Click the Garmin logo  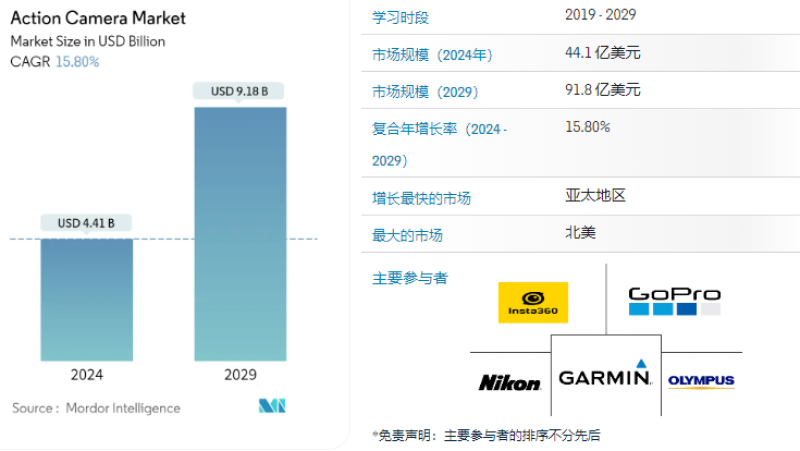[605, 376]
